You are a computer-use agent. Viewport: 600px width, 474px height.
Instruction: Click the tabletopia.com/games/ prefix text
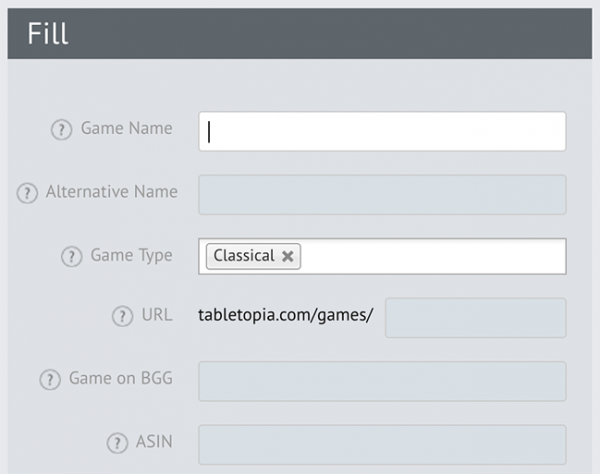point(286,317)
